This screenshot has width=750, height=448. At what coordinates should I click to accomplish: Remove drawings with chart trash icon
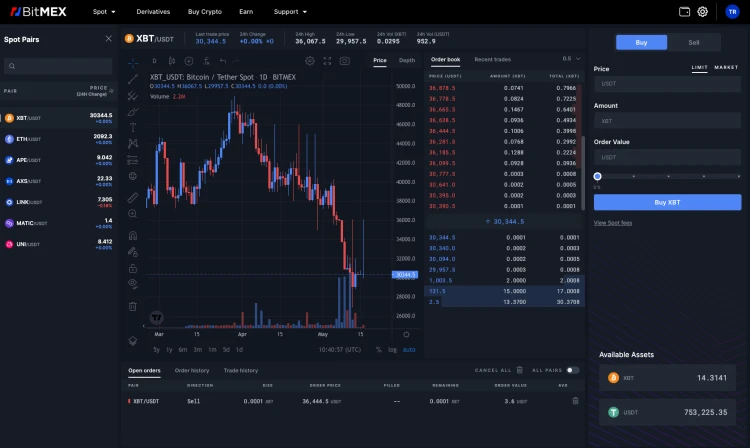tap(133, 306)
